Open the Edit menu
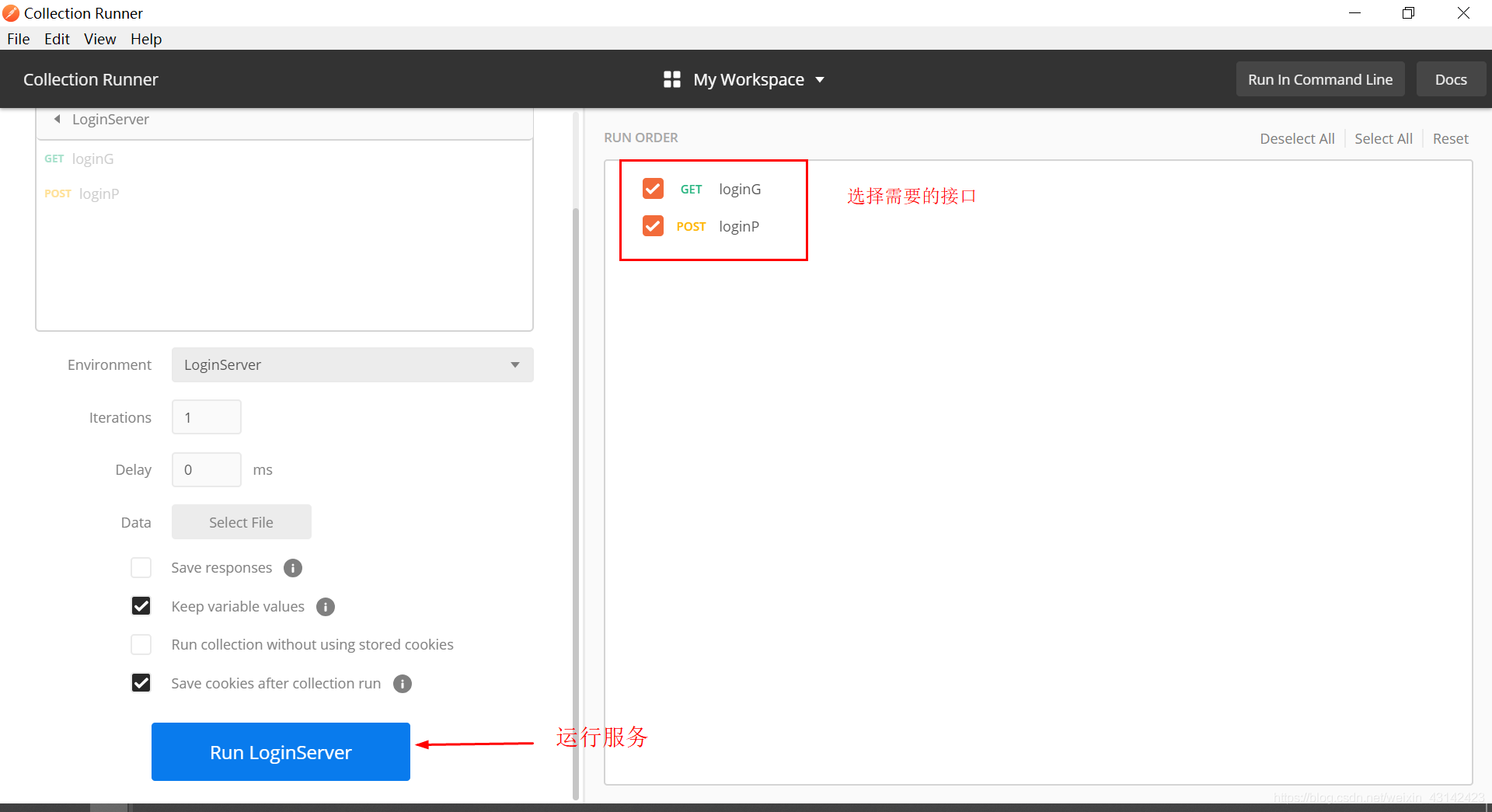This screenshot has width=1492, height=812. 57,39
